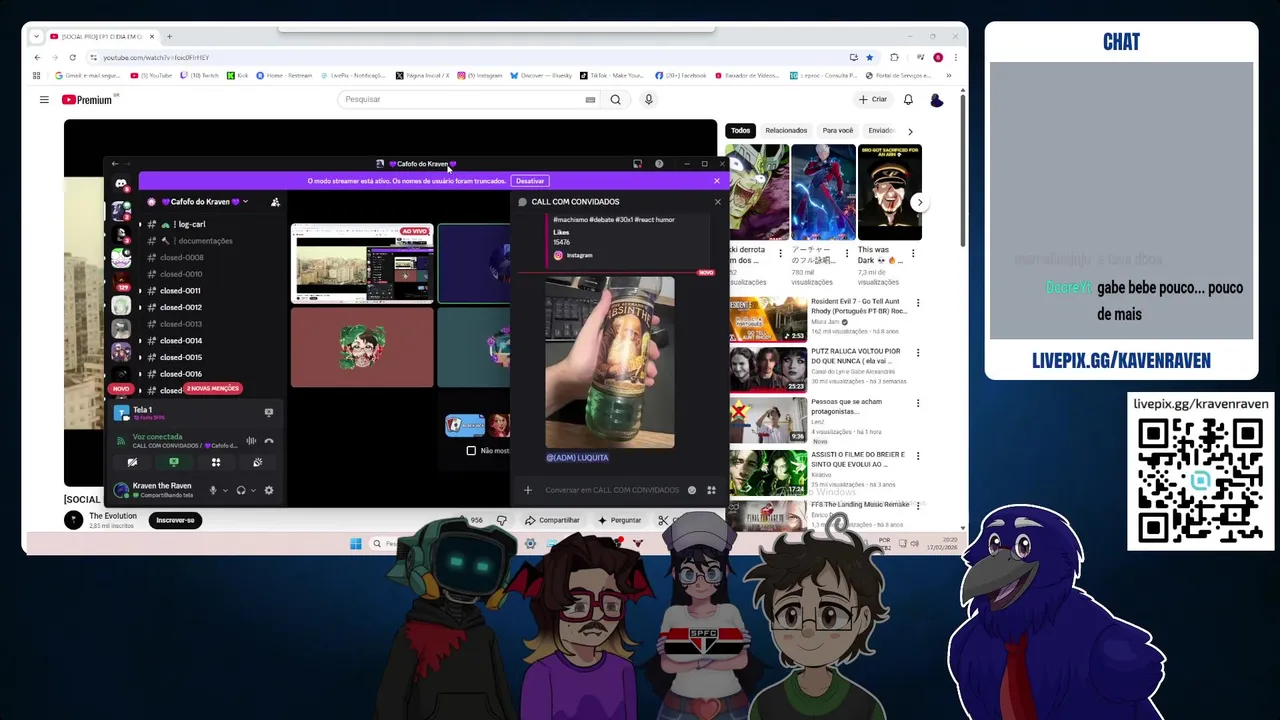The image size is (1280, 720).
Task: Start YouTube voice search microphone
Action: pos(649,100)
